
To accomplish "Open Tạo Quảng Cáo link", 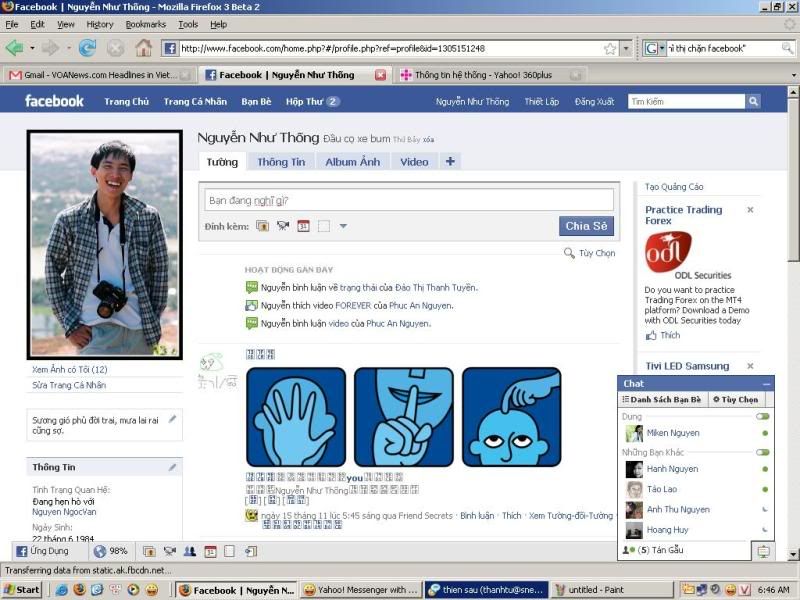I will click(x=674, y=187).
